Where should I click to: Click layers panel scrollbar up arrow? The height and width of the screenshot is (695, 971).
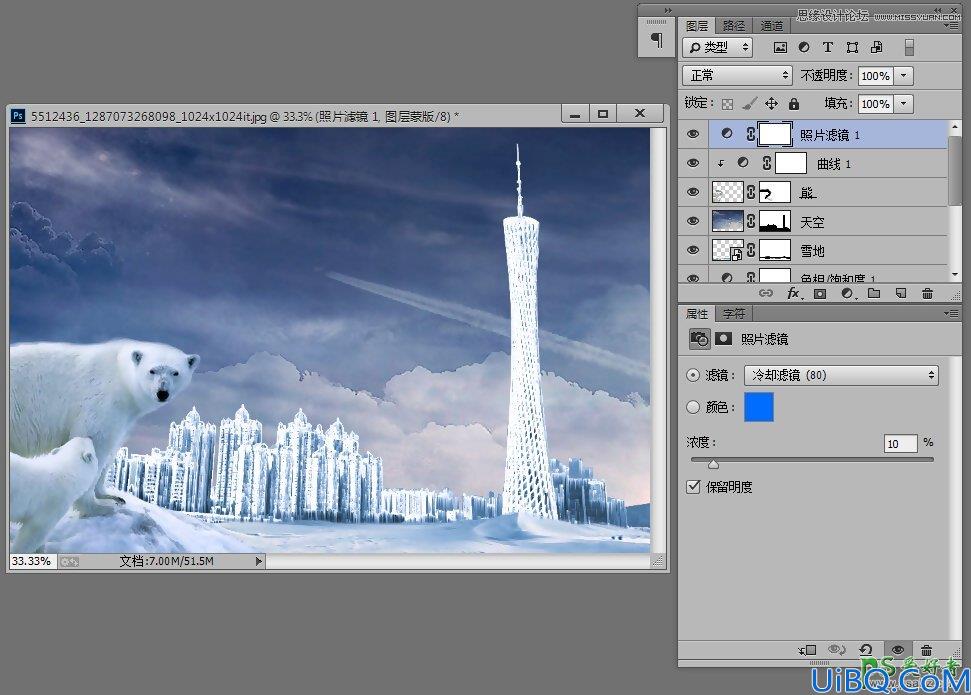[x=954, y=127]
